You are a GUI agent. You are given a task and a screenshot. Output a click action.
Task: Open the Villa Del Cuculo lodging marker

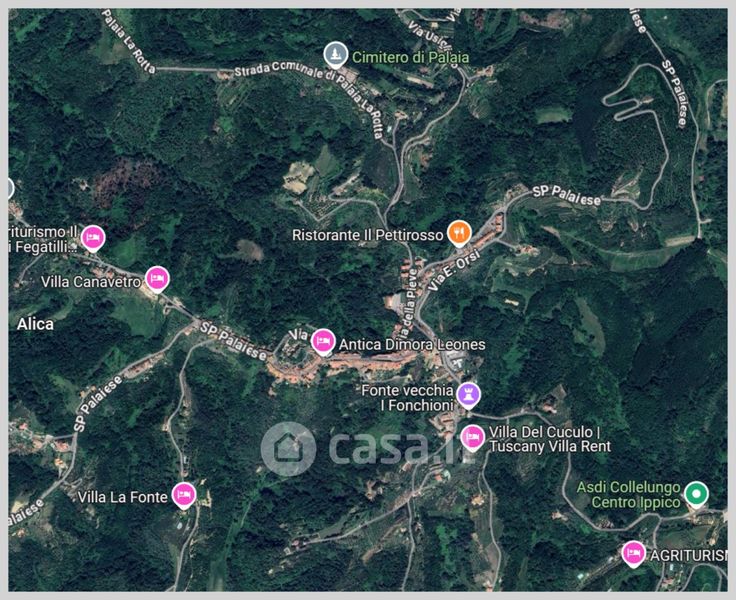coord(473,438)
